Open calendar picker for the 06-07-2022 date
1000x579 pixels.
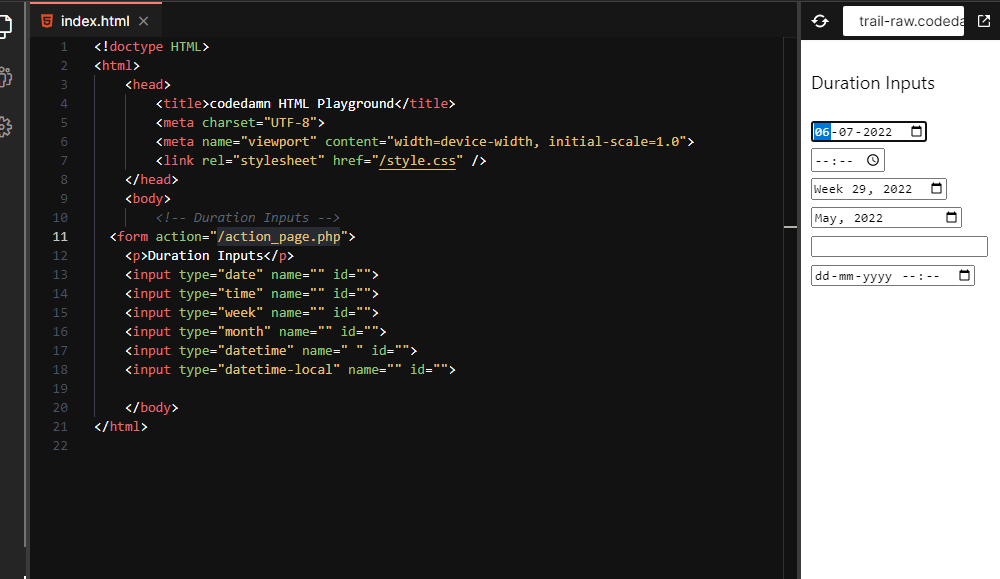(x=915, y=132)
